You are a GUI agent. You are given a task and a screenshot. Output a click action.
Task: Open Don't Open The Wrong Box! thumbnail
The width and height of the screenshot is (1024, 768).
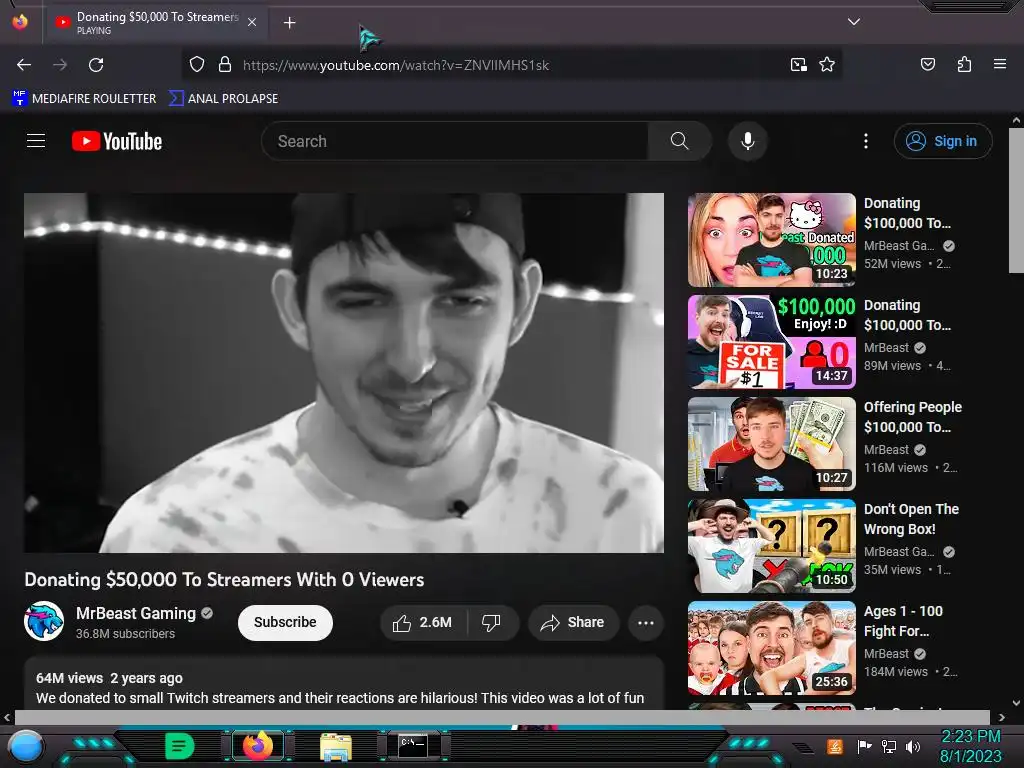pyautogui.click(x=771, y=545)
